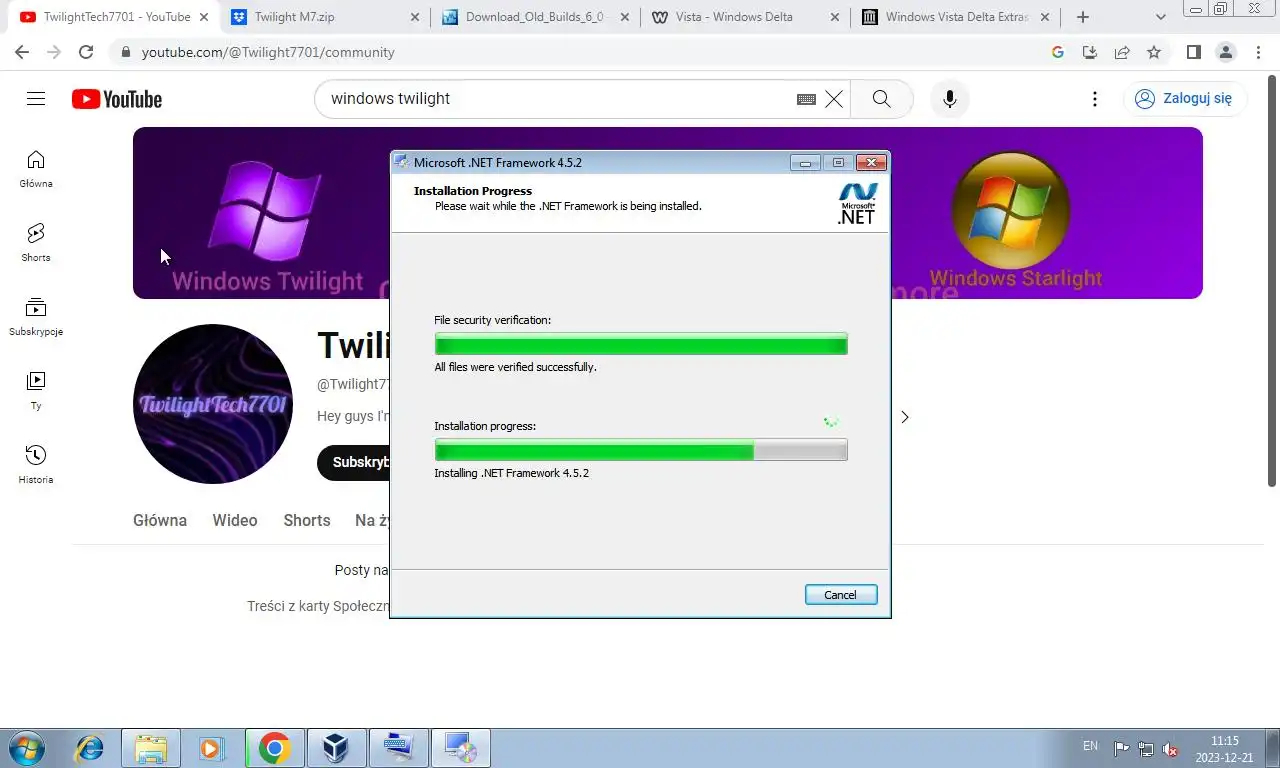Switch to the Twilight M7.zip tab
Viewport: 1280px width, 768px height.
(325, 17)
